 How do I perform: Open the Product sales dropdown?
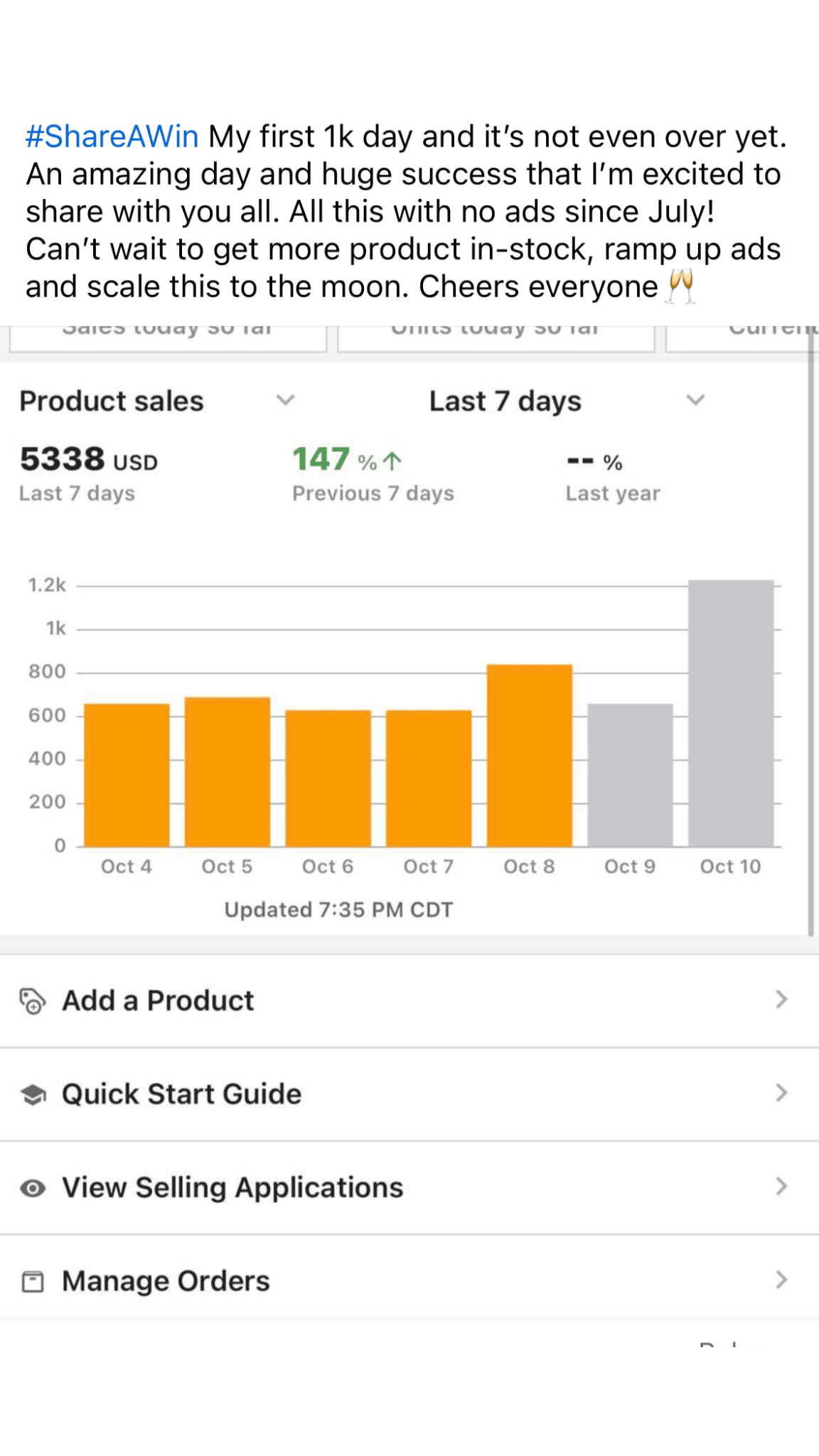[x=285, y=400]
